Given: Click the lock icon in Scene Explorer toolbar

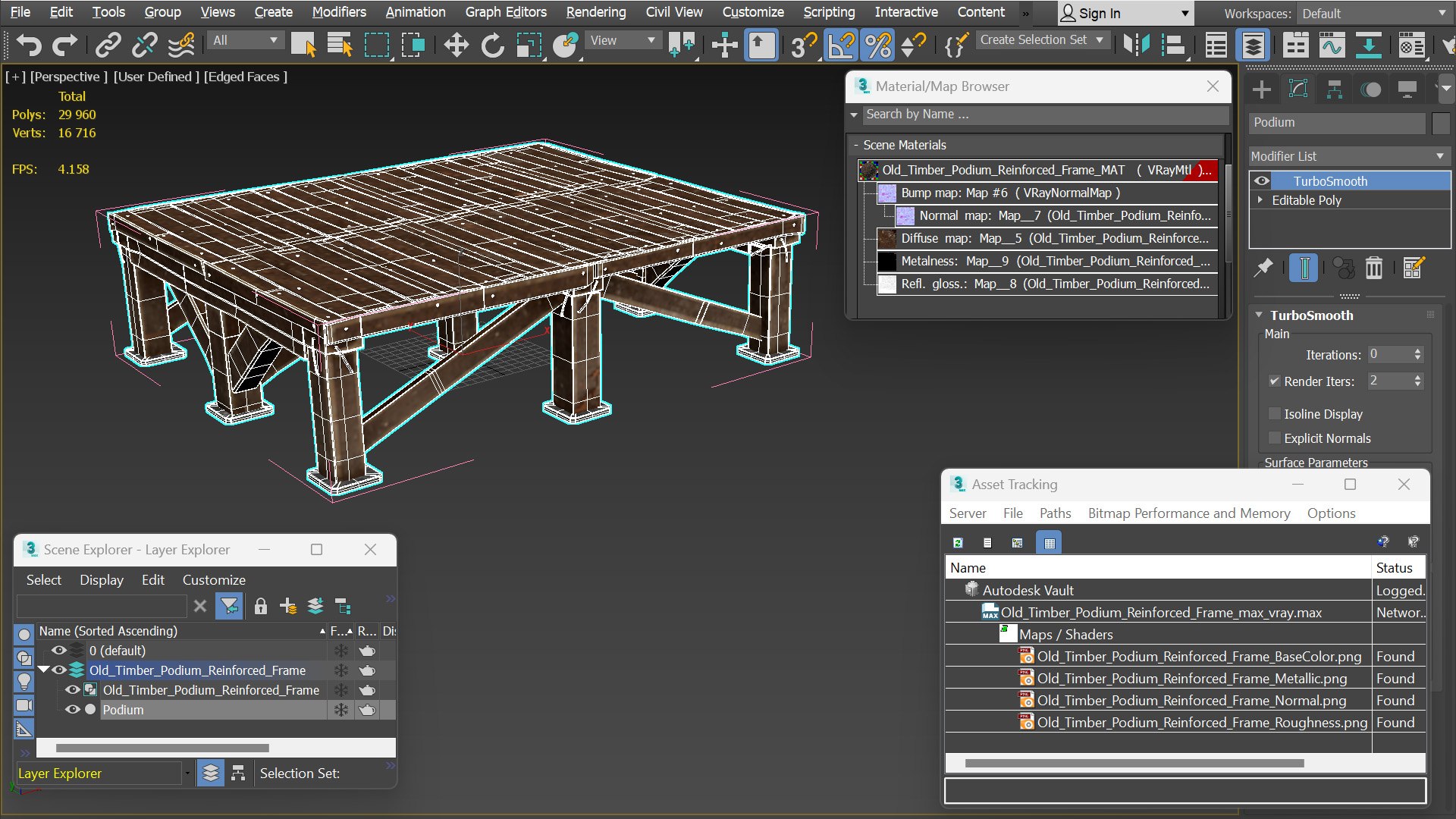Looking at the screenshot, I should click(261, 606).
